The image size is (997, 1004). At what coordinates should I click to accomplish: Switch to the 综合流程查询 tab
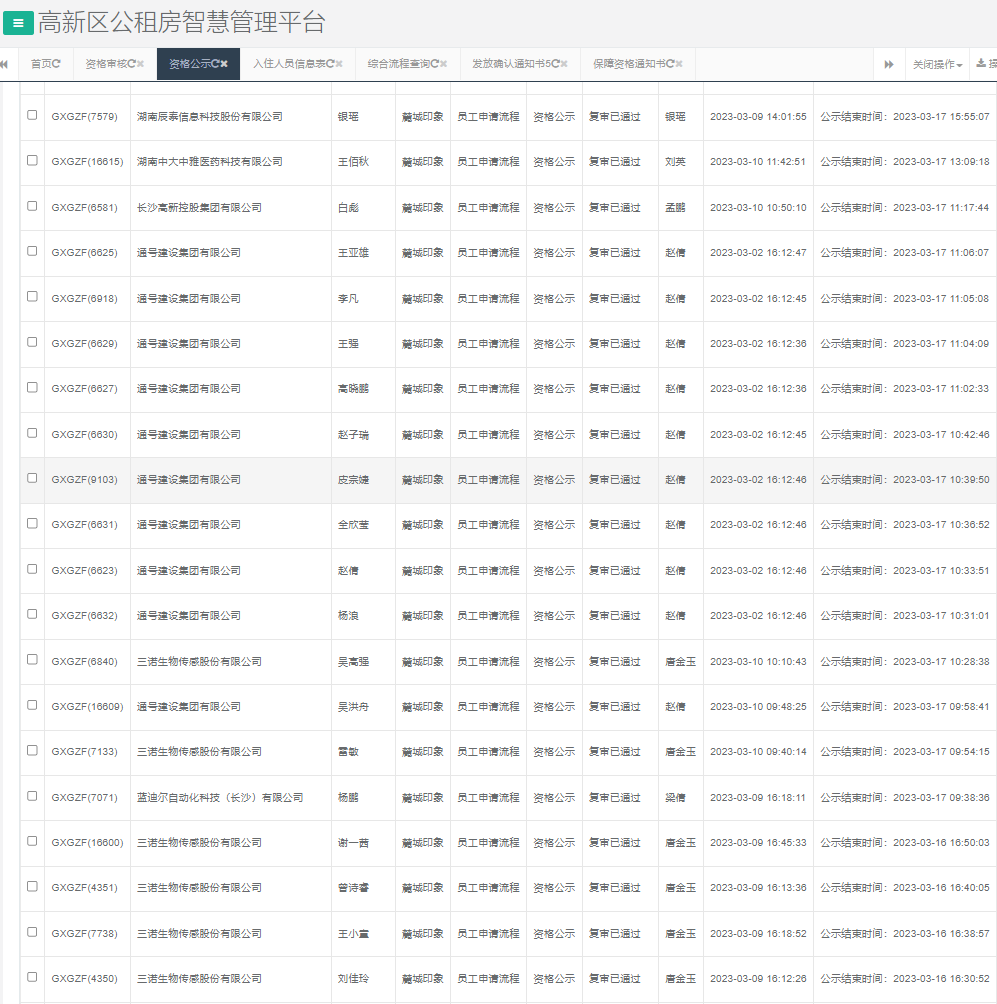pos(399,64)
